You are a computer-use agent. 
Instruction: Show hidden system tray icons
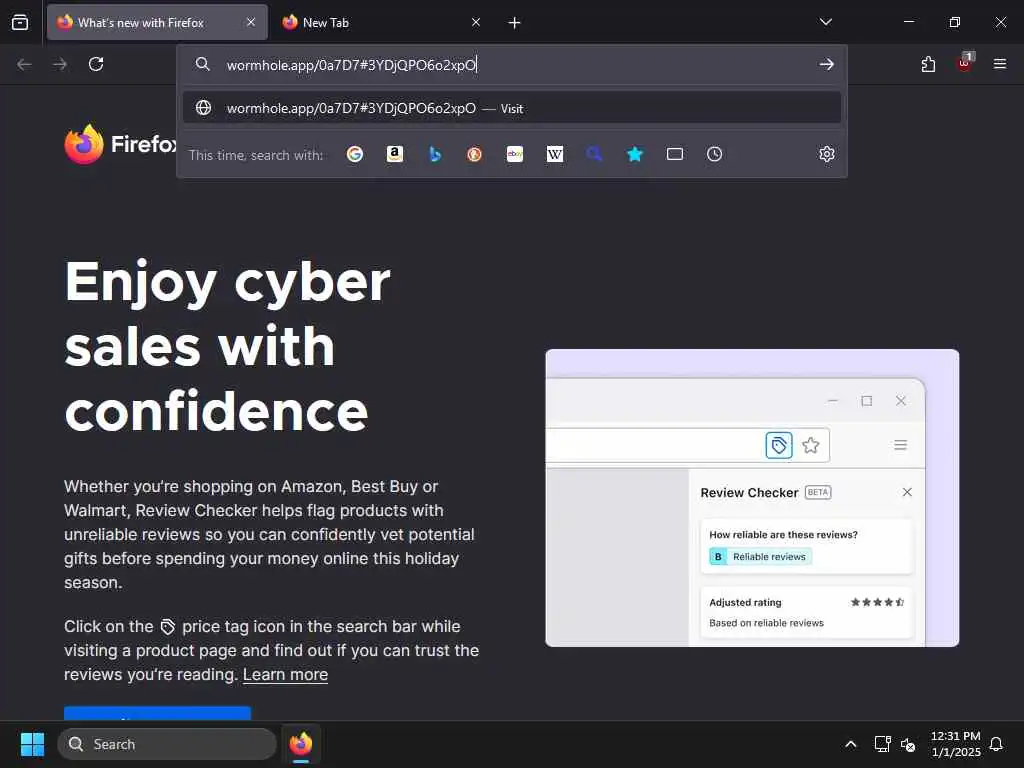pos(851,744)
